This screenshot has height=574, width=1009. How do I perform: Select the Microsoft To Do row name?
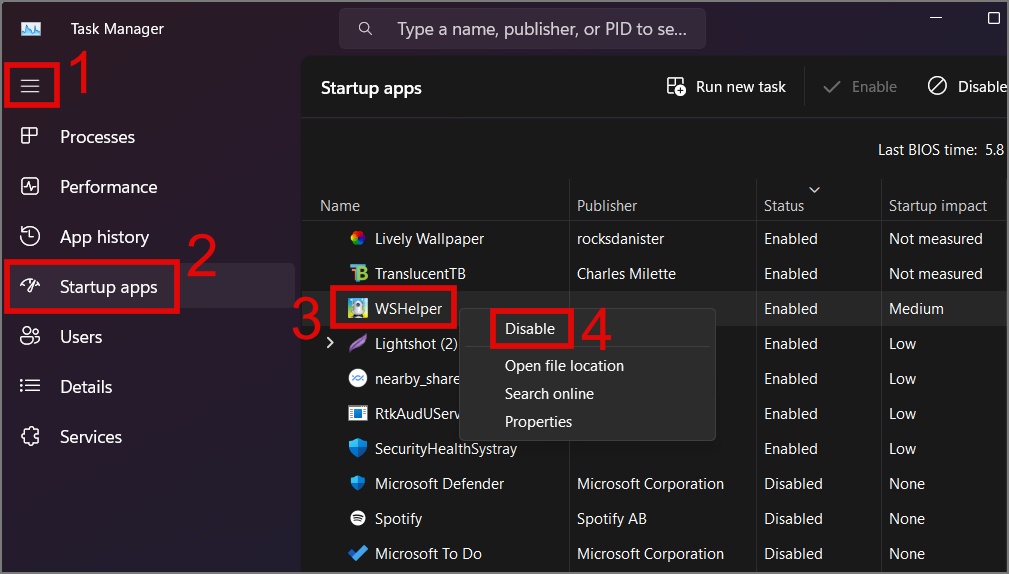point(428,553)
